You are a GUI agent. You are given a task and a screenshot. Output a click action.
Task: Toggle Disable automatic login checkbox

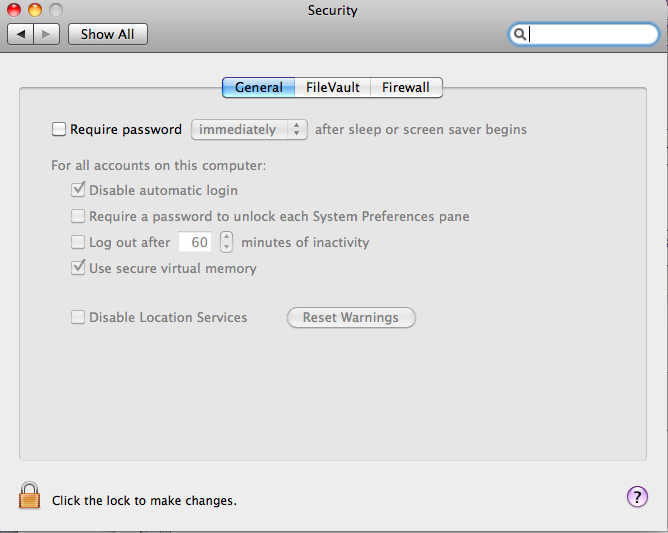[x=78, y=190]
